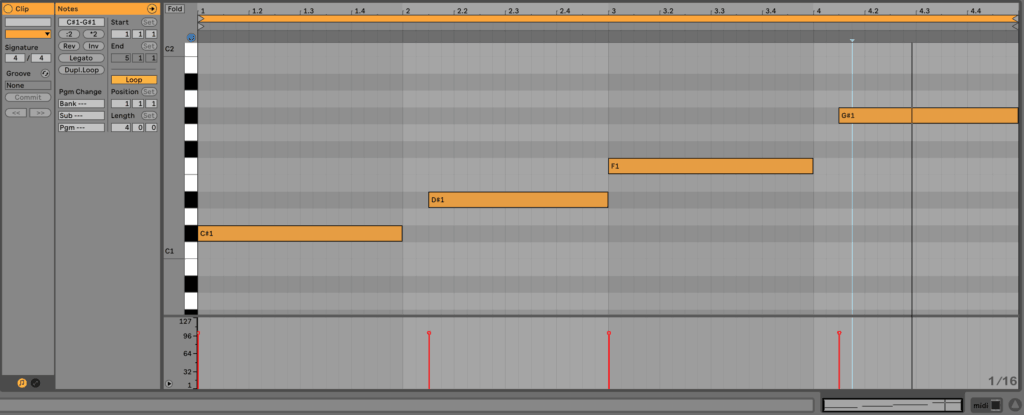Click the Length Set button
This screenshot has width=1024, height=415.
click(x=149, y=116)
